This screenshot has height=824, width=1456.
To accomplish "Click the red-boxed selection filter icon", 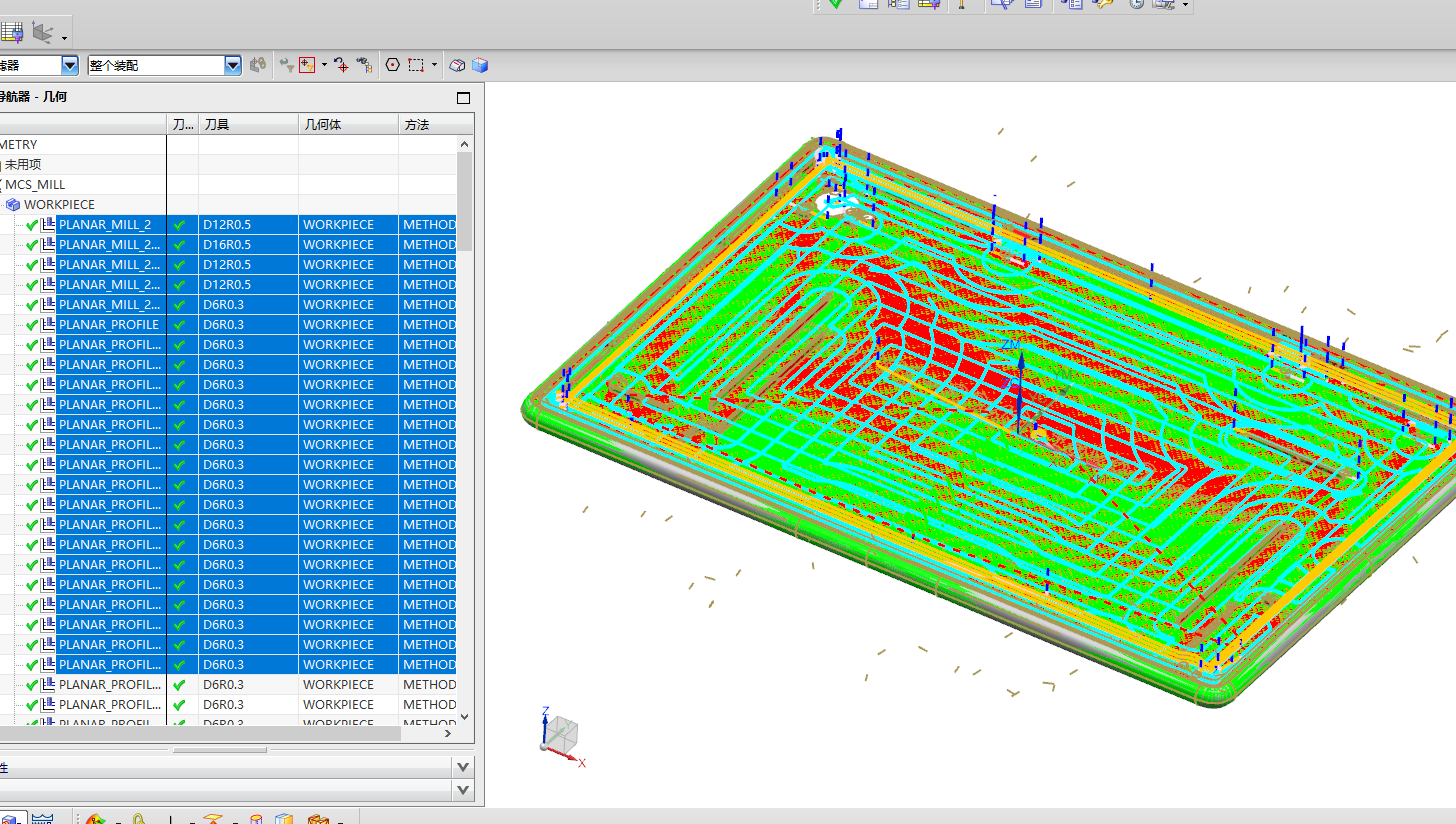I will pos(307,65).
